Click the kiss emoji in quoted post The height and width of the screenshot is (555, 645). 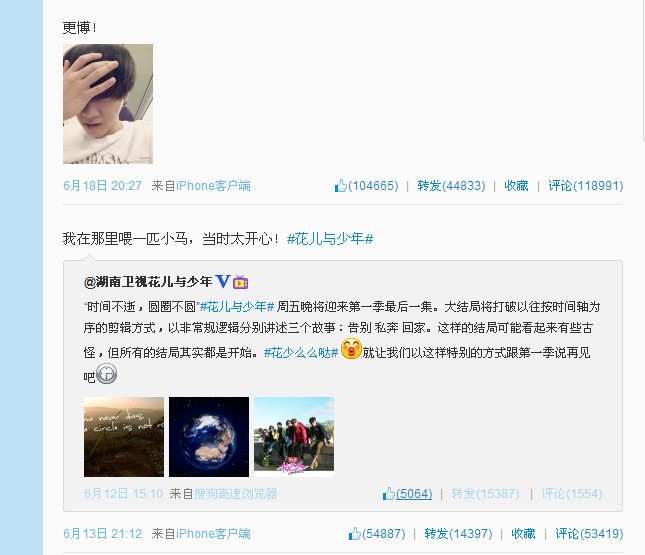click(x=351, y=349)
